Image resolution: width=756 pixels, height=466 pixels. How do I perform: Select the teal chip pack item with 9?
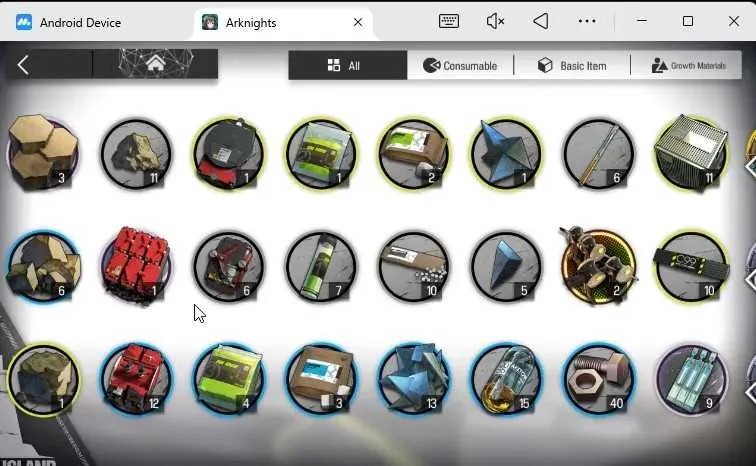pyautogui.click(x=691, y=379)
